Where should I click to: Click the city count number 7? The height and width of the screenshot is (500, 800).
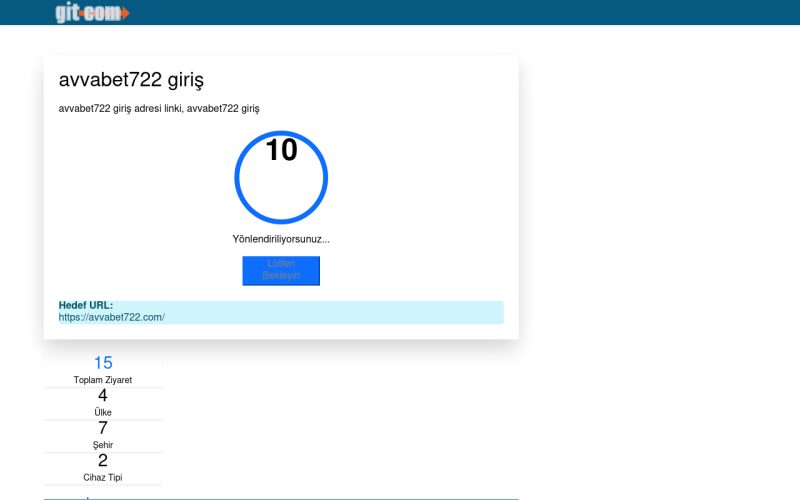(x=103, y=428)
